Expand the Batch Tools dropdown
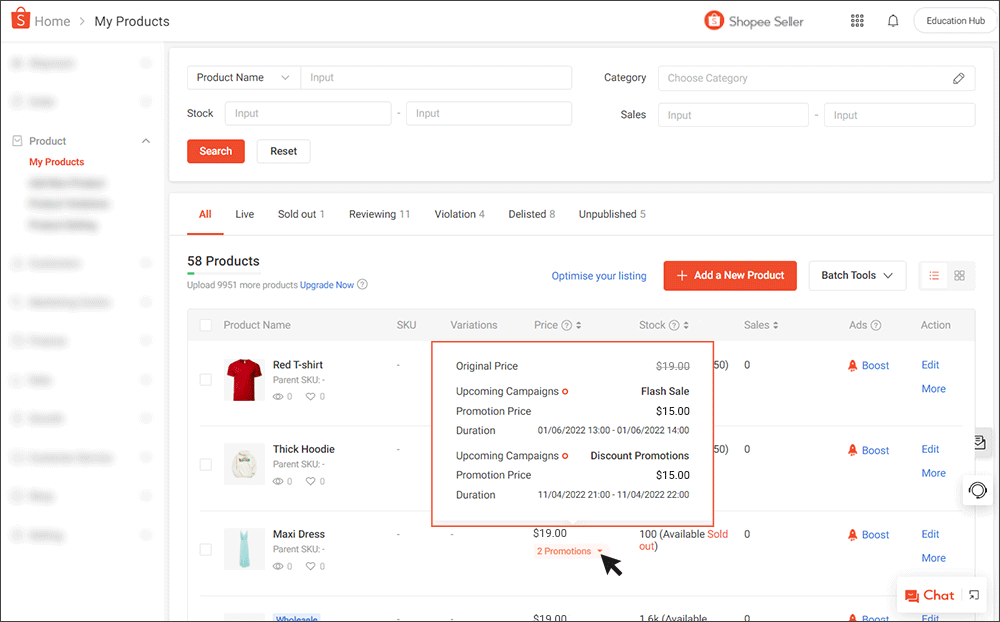This screenshot has width=1000, height=622. (857, 275)
